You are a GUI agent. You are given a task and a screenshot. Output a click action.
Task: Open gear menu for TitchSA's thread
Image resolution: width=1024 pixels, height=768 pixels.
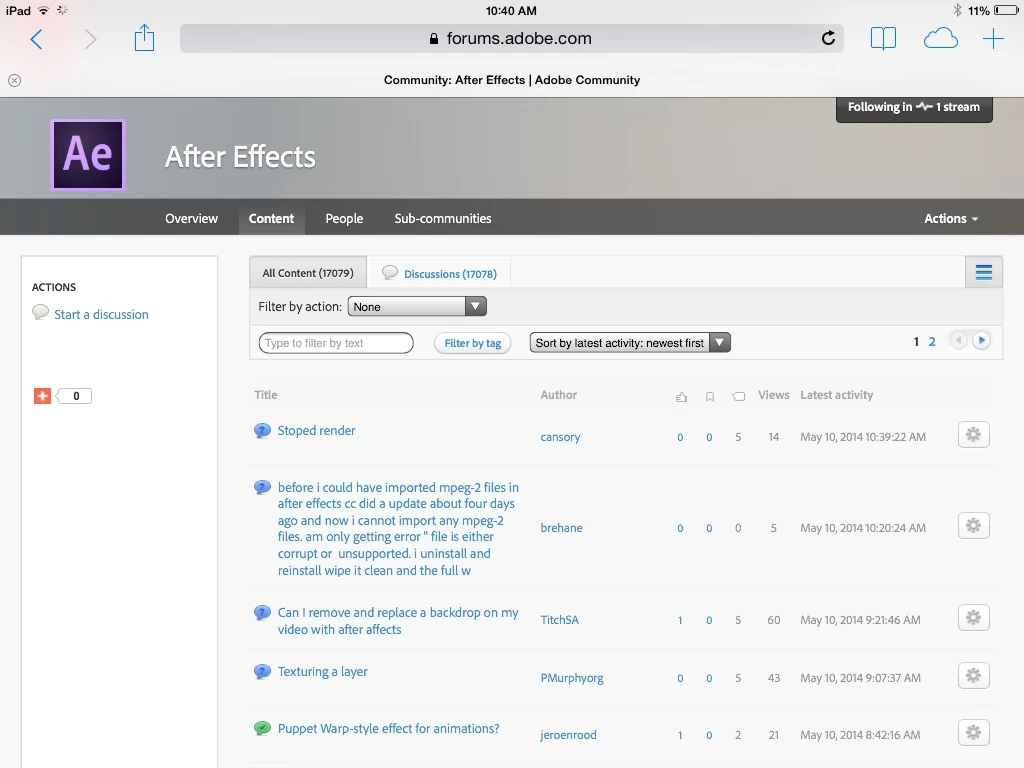click(x=973, y=618)
